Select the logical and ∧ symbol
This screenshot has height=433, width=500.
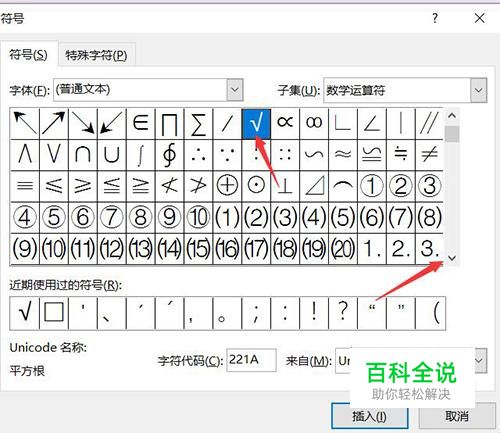25,155
